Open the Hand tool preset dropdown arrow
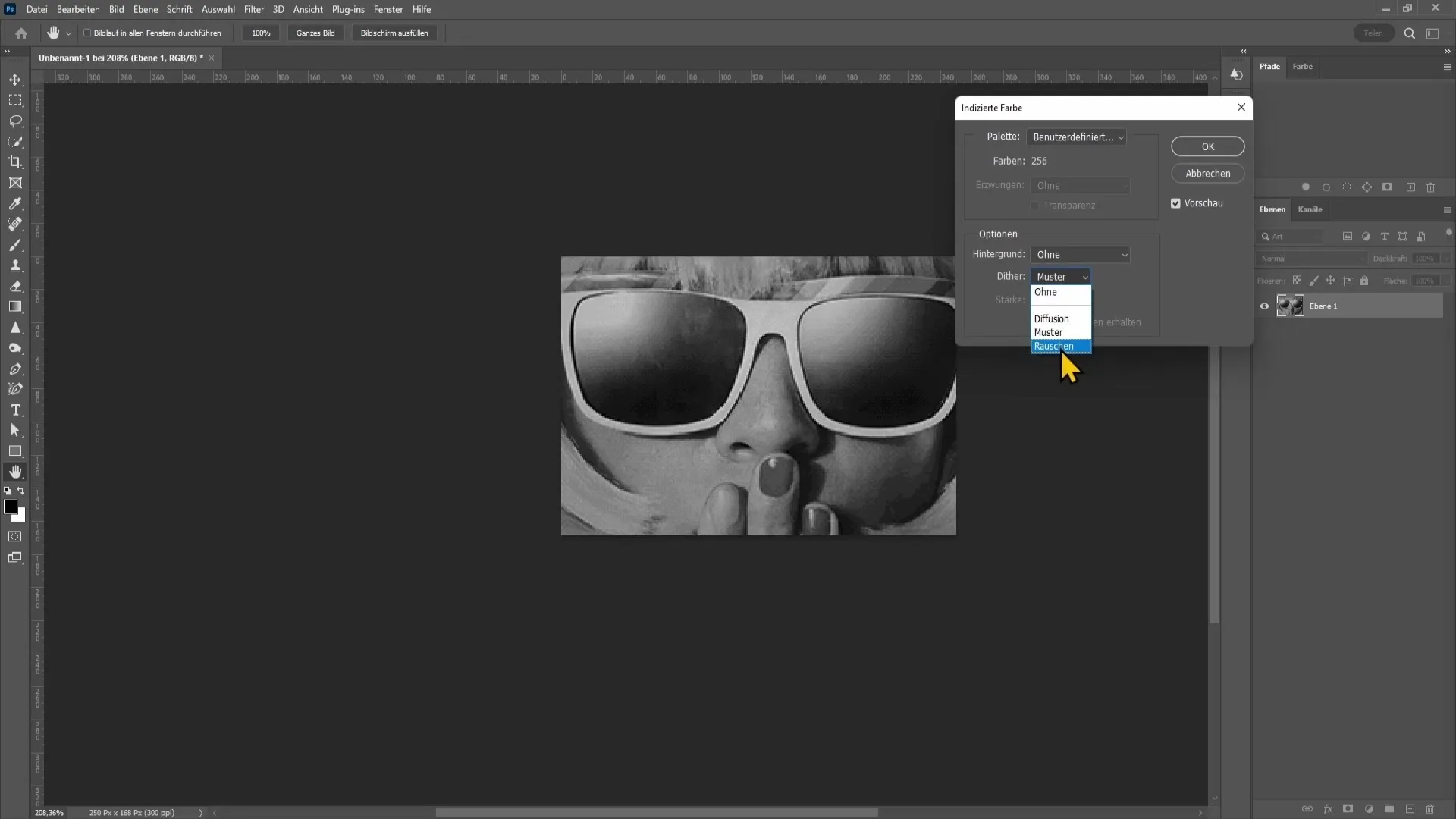The image size is (1456, 819). click(x=68, y=33)
